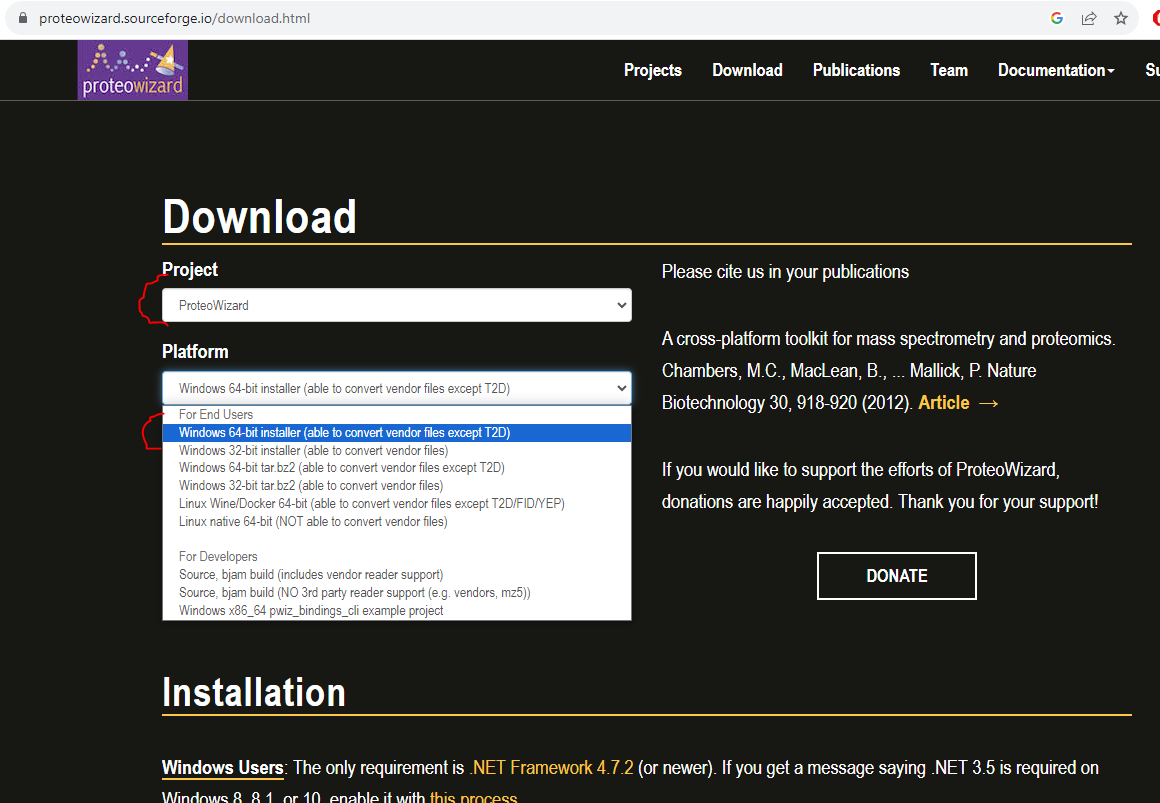Choose Windows 64-bit tar.bz2 option

(x=397, y=468)
